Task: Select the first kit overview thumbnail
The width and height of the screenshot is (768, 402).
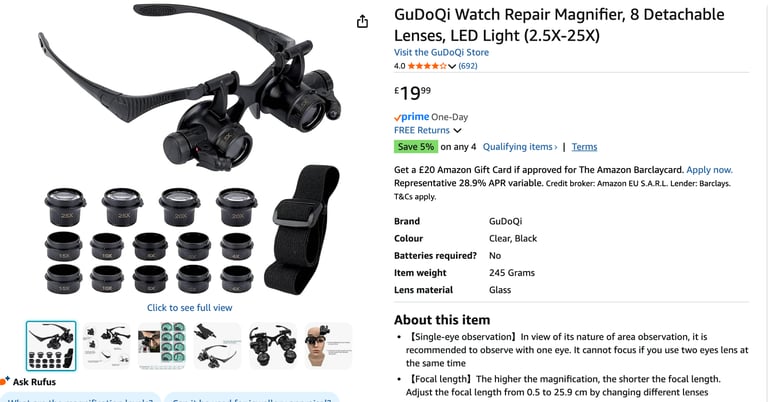Action: 51,346
